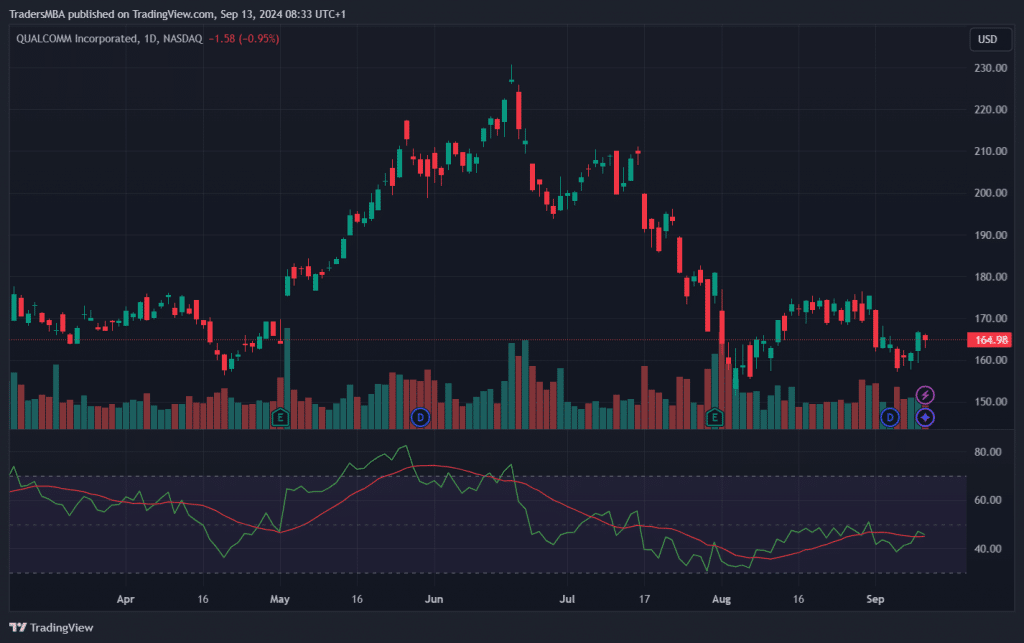Viewport: 1024px width, 643px height.
Task: Select the Jun label on time axis
Action: [x=433, y=601]
